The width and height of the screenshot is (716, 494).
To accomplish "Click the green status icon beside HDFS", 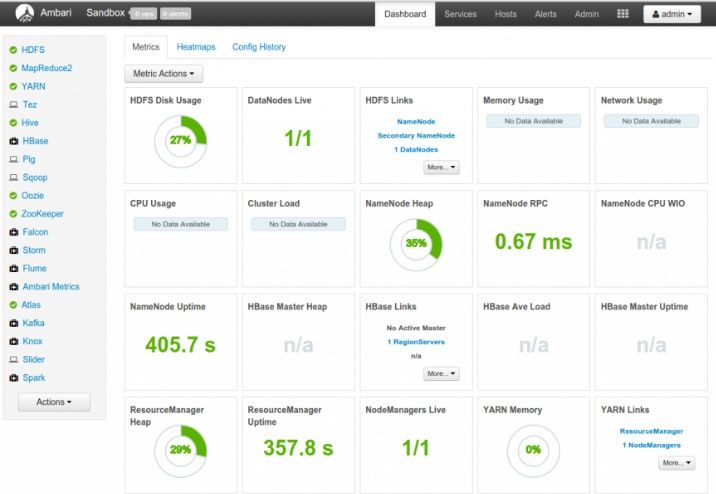I will point(13,50).
